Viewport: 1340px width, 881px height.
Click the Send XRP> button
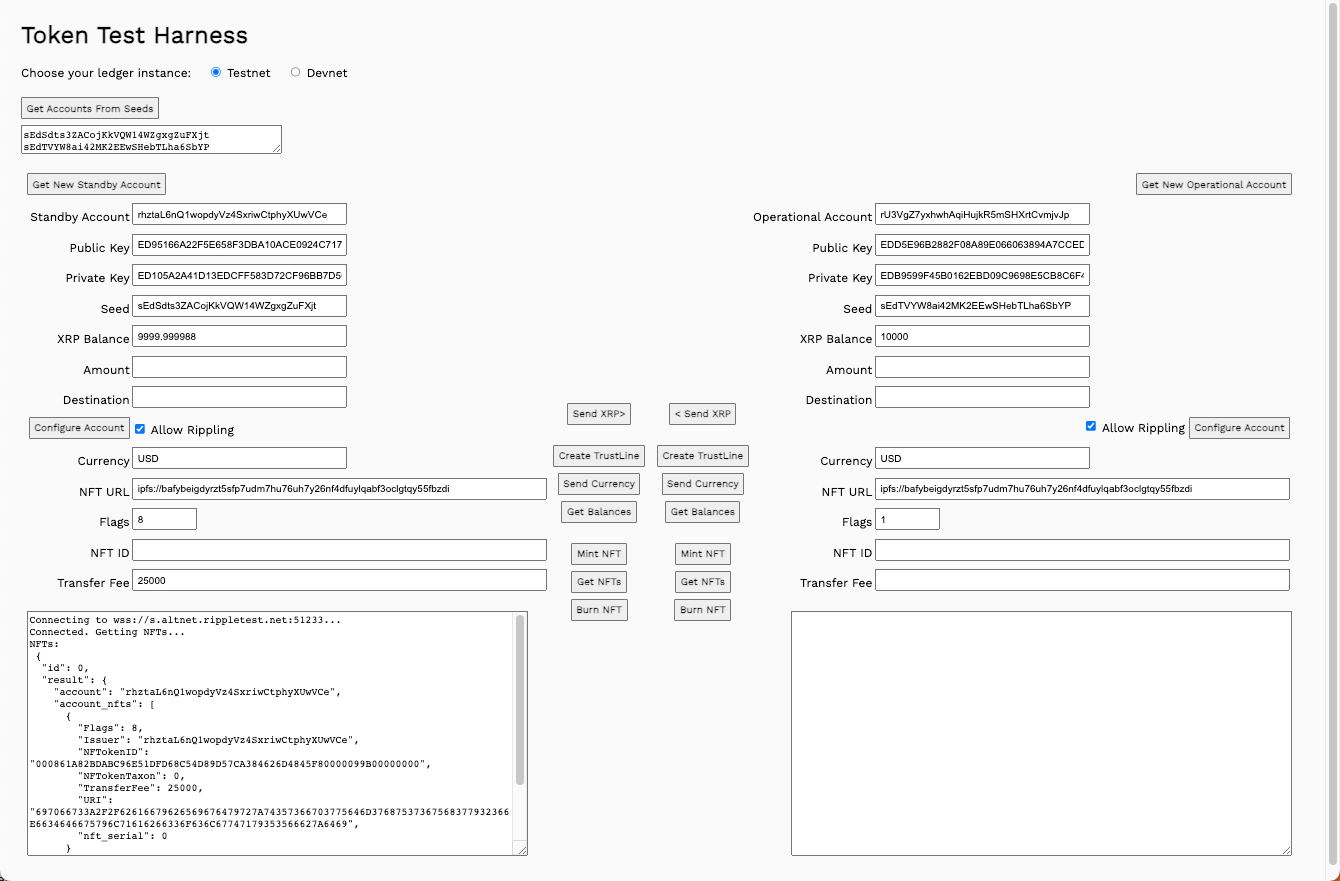coord(599,414)
